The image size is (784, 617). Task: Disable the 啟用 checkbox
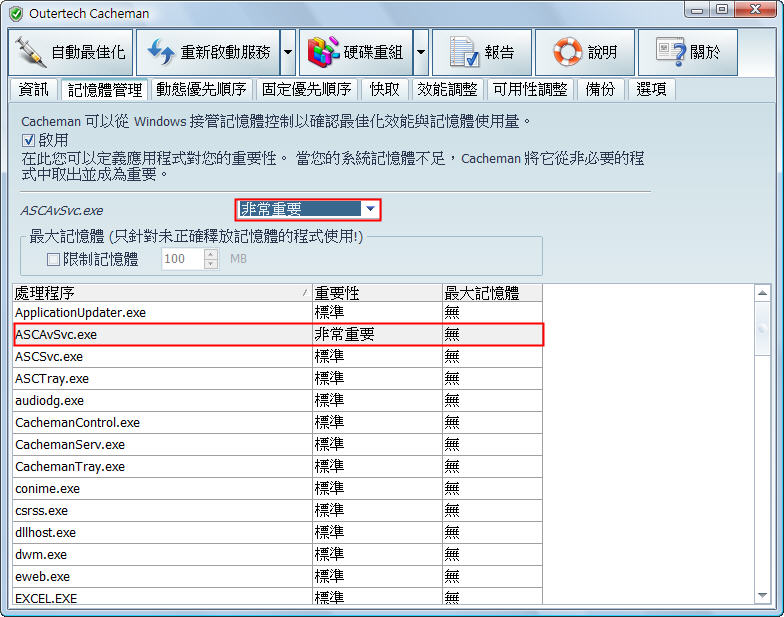(x=28, y=140)
